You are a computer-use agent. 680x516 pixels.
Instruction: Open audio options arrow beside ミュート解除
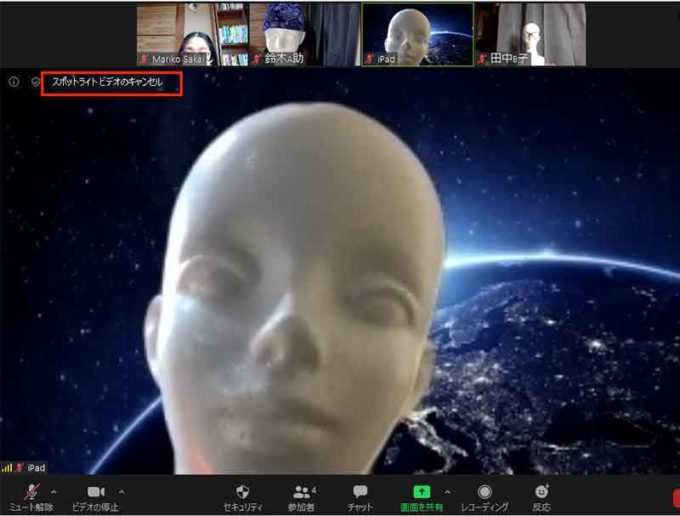54,492
